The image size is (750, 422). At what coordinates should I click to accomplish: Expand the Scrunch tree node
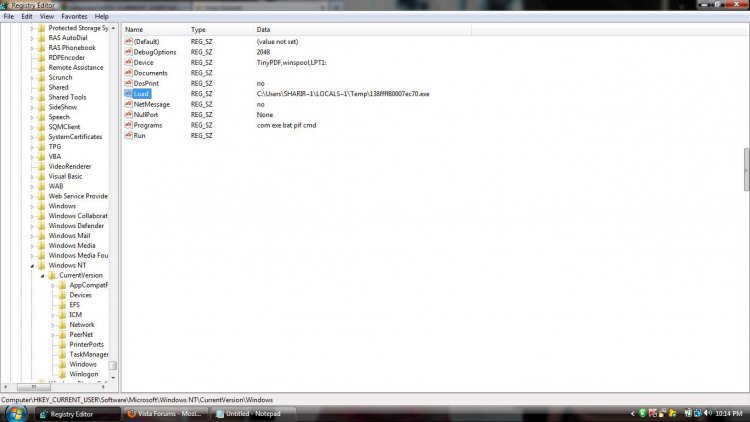pyautogui.click(x=32, y=78)
